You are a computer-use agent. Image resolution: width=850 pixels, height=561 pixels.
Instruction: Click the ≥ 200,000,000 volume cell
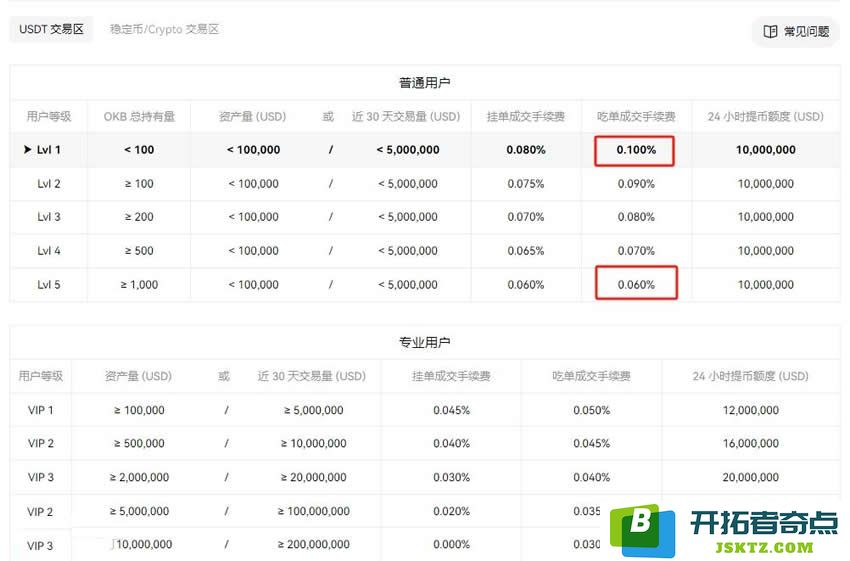313,544
